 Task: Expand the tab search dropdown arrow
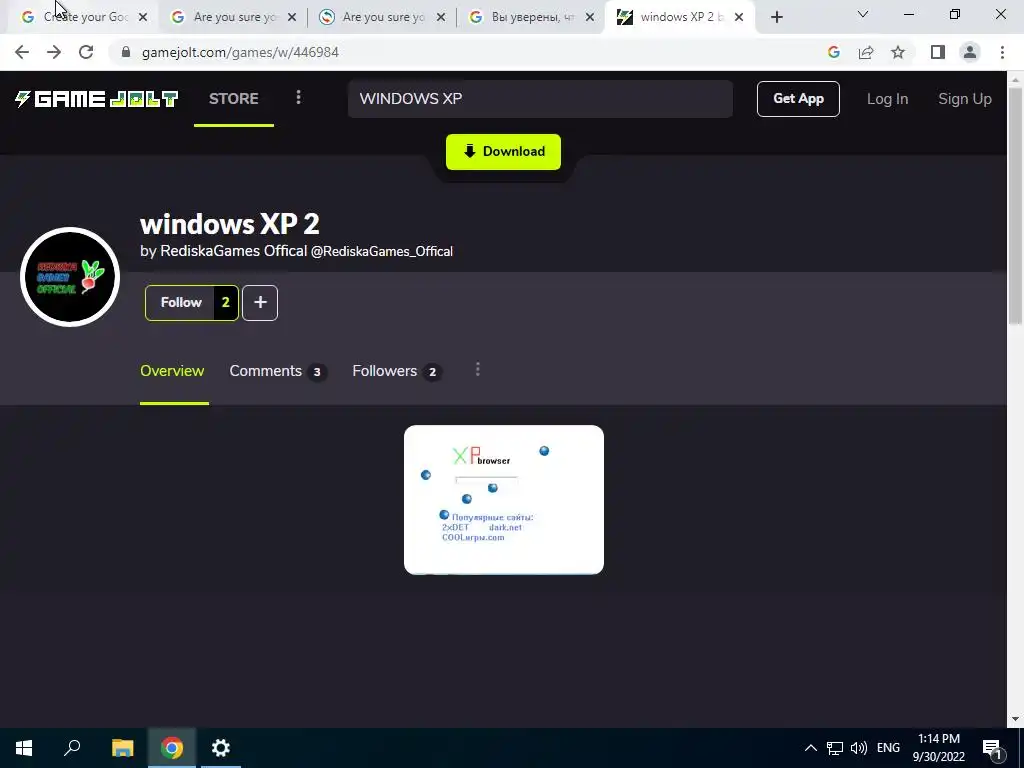coord(863,14)
